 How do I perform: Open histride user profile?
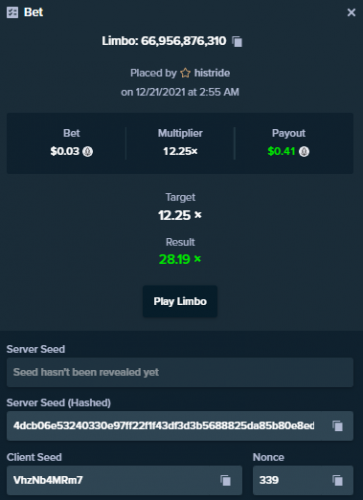tap(212, 73)
